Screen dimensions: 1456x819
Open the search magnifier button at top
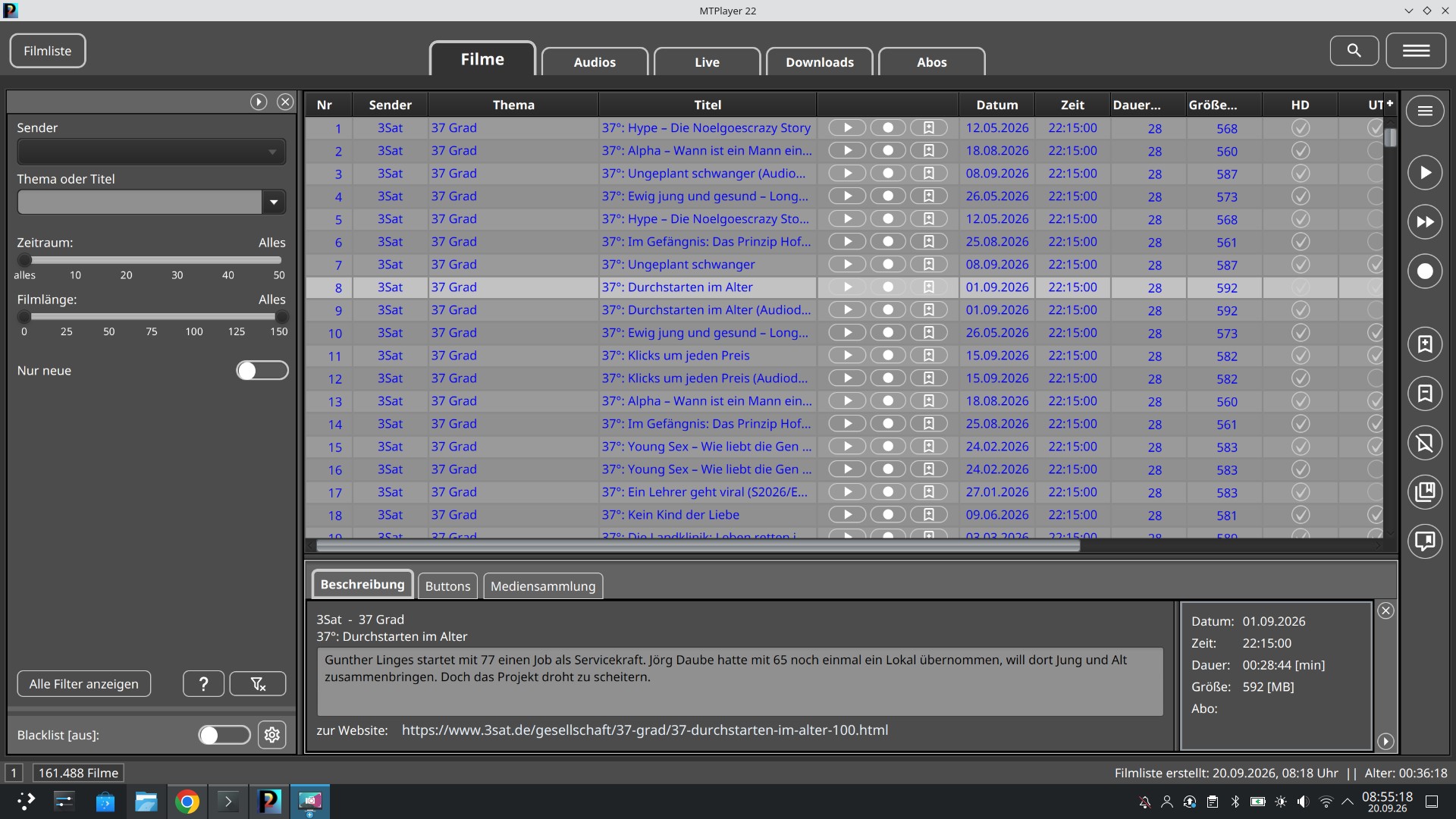(1354, 51)
